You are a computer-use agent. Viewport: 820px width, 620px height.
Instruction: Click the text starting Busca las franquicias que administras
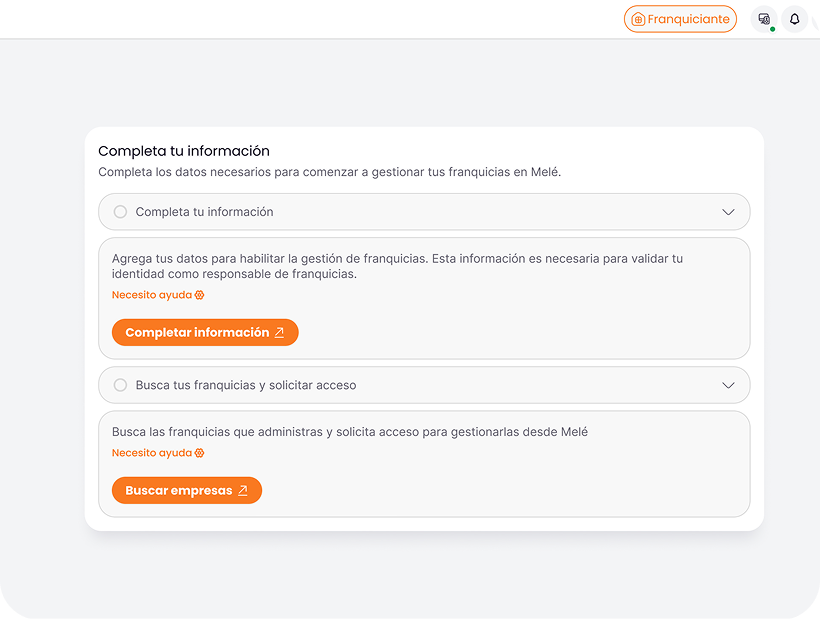point(350,432)
